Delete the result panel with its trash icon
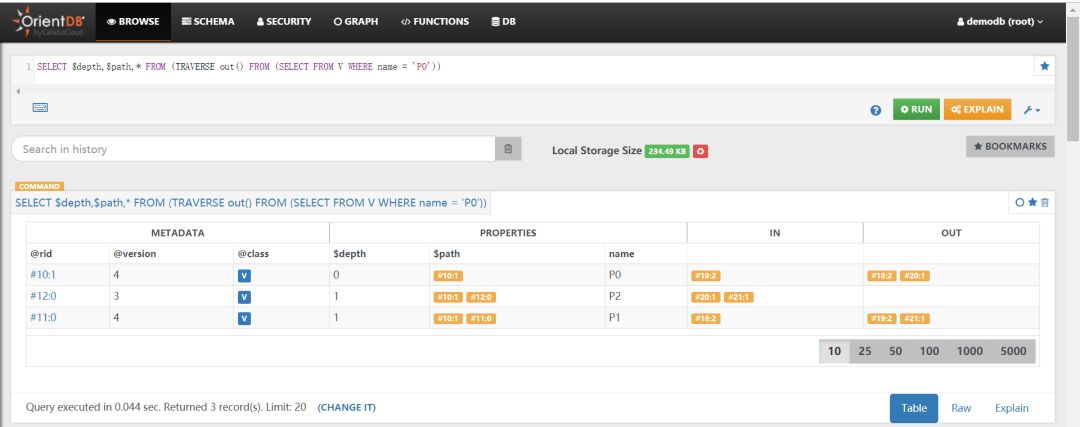 1046,203
